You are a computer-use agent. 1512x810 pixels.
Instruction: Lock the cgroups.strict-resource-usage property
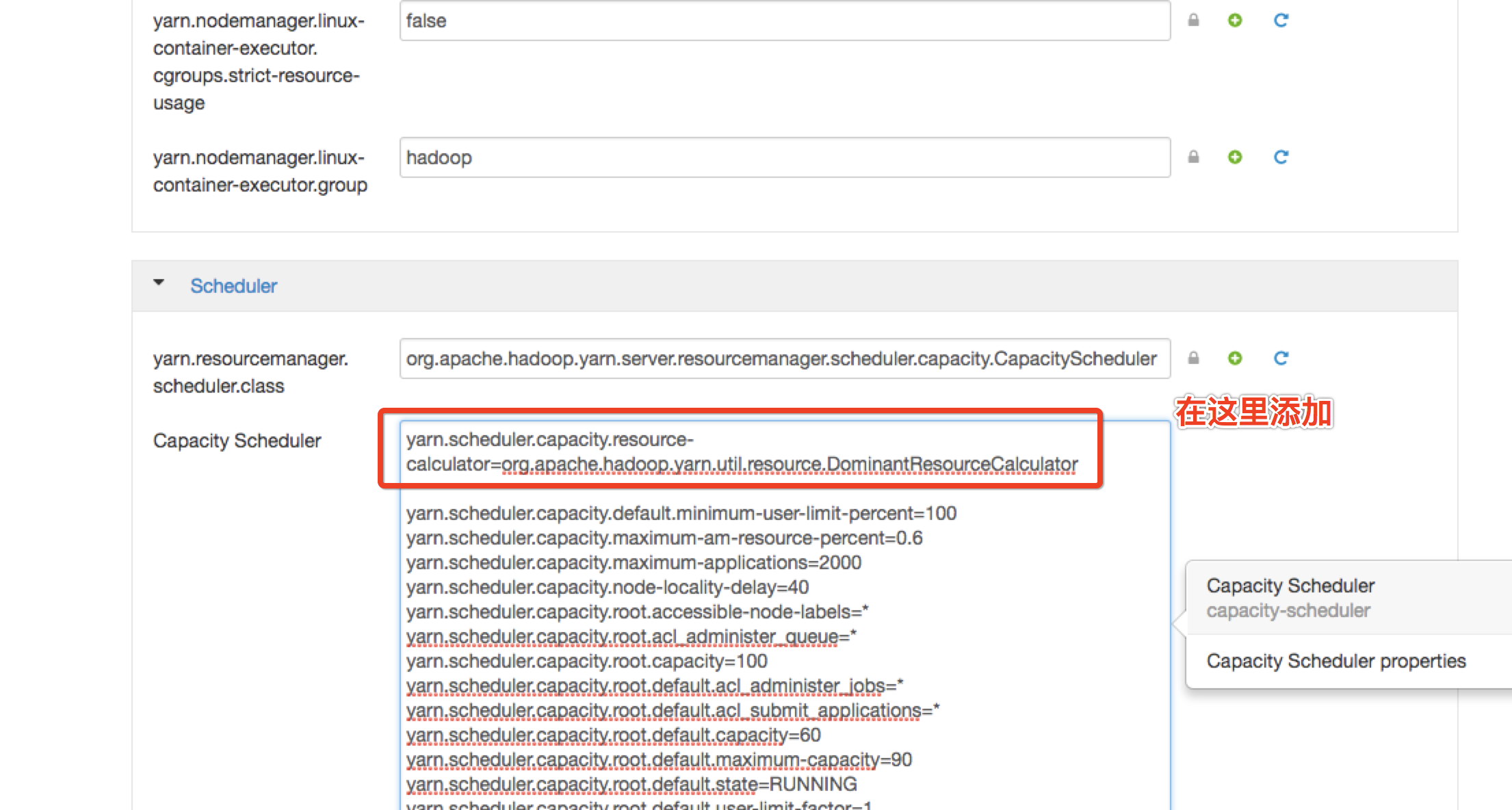click(1193, 21)
